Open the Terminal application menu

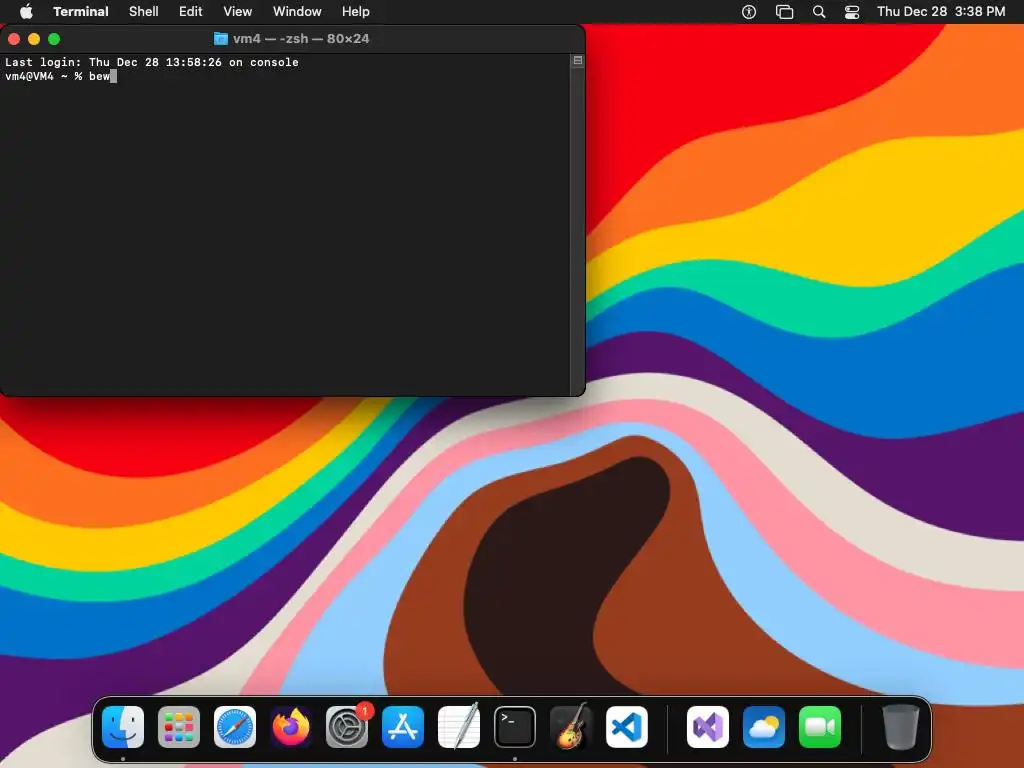point(81,12)
